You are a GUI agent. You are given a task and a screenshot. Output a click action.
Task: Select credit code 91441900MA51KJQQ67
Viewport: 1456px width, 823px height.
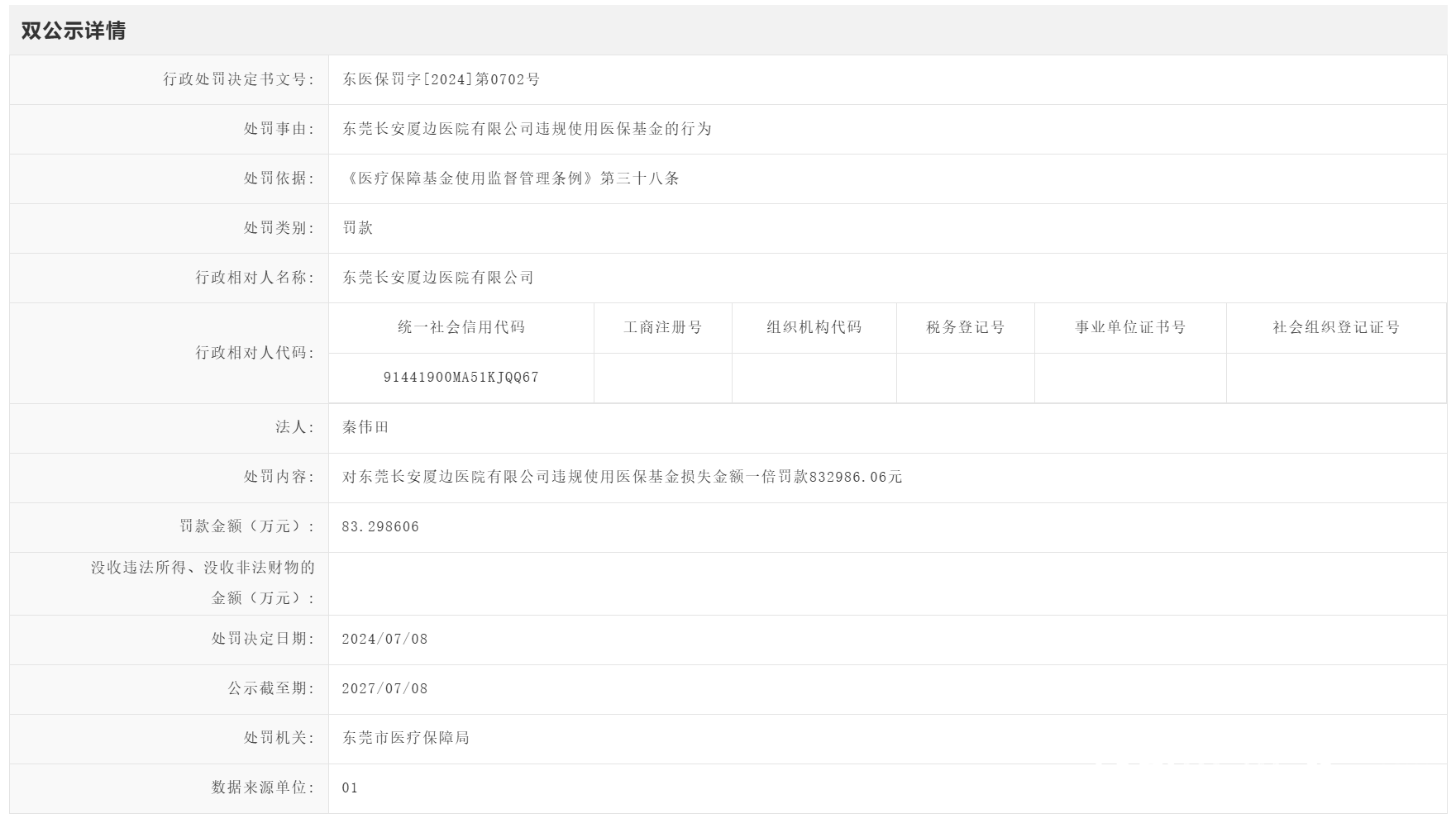coord(461,378)
